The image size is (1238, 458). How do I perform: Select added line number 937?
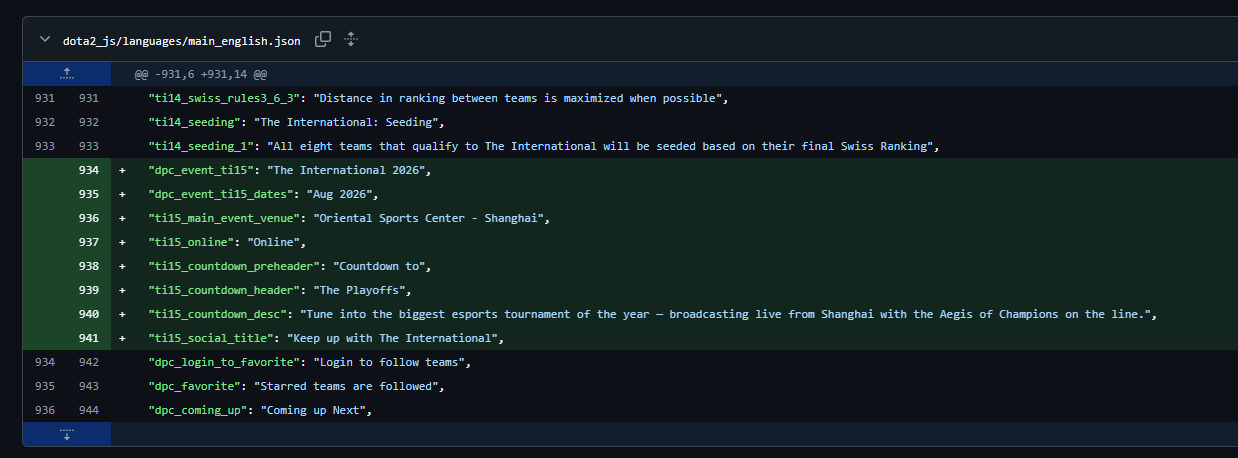pos(89,242)
